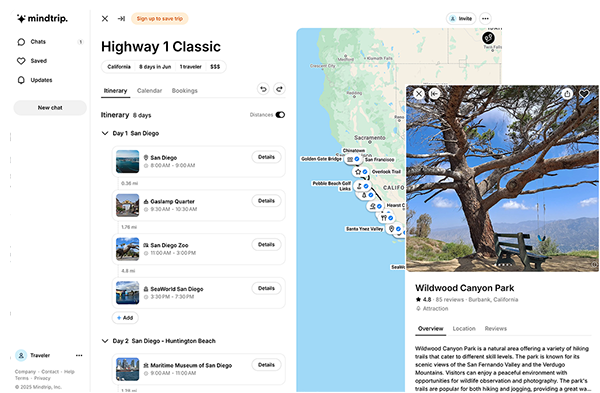Click the Traveler profile avatar
The height and width of the screenshot is (393, 600).
pos(21,355)
